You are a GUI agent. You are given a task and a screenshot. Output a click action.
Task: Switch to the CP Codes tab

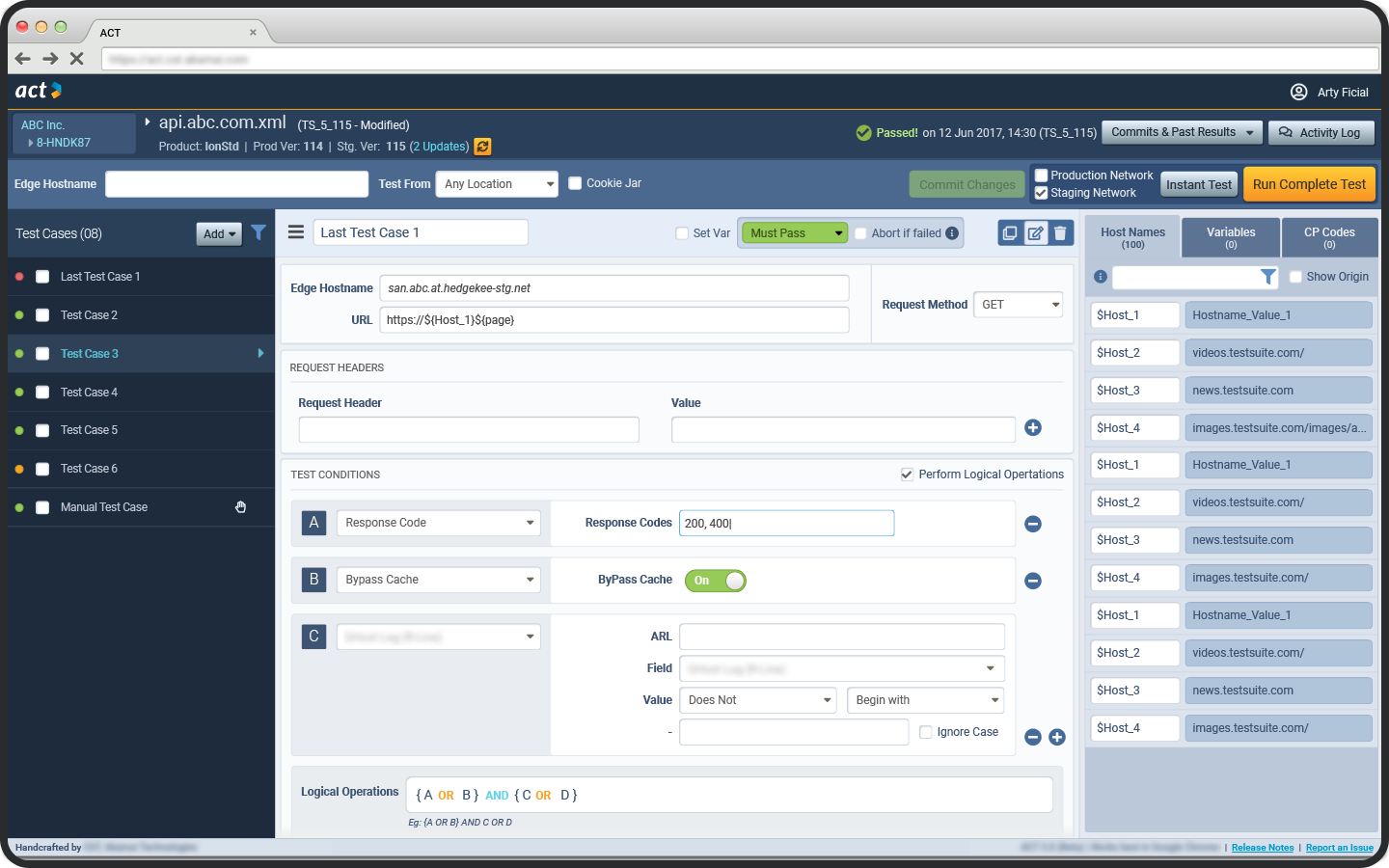1329,237
